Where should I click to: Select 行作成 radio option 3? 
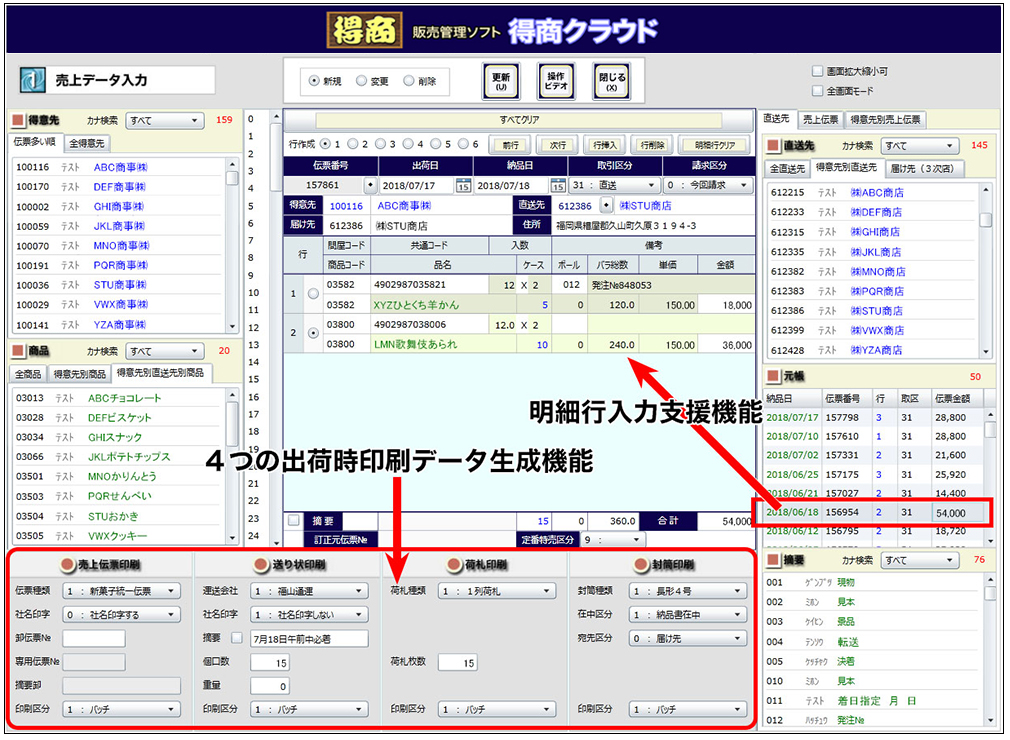[380, 144]
